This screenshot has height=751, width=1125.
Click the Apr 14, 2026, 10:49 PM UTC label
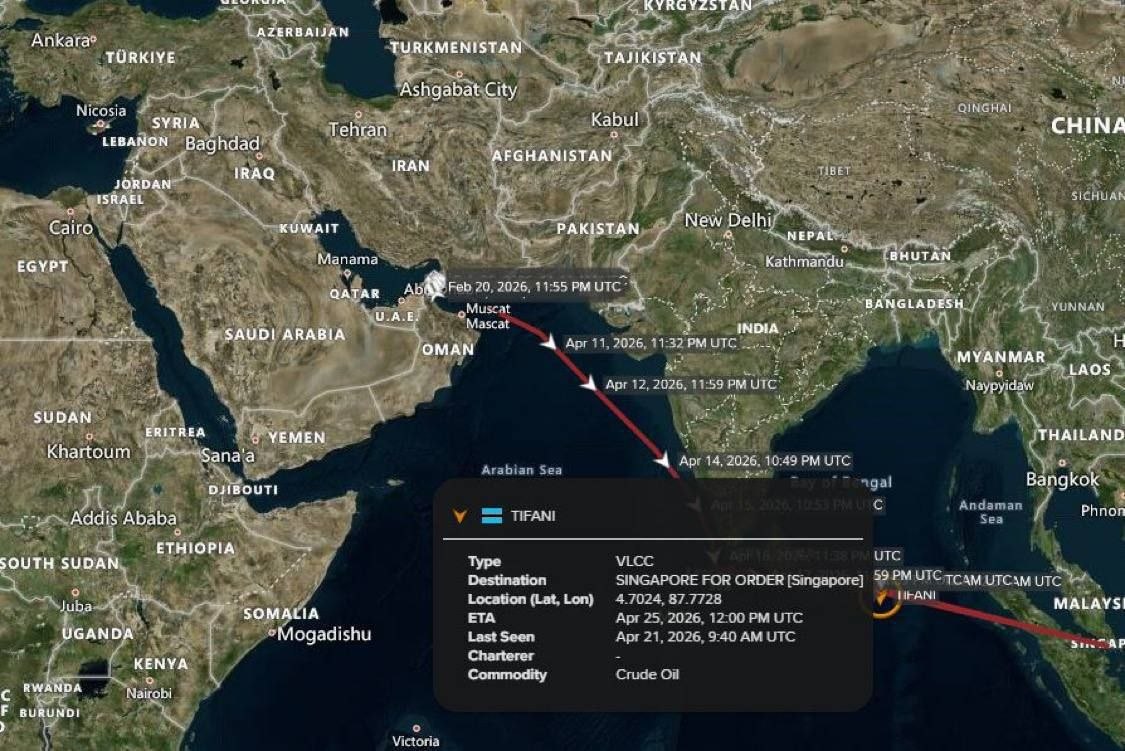click(x=765, y=460)
